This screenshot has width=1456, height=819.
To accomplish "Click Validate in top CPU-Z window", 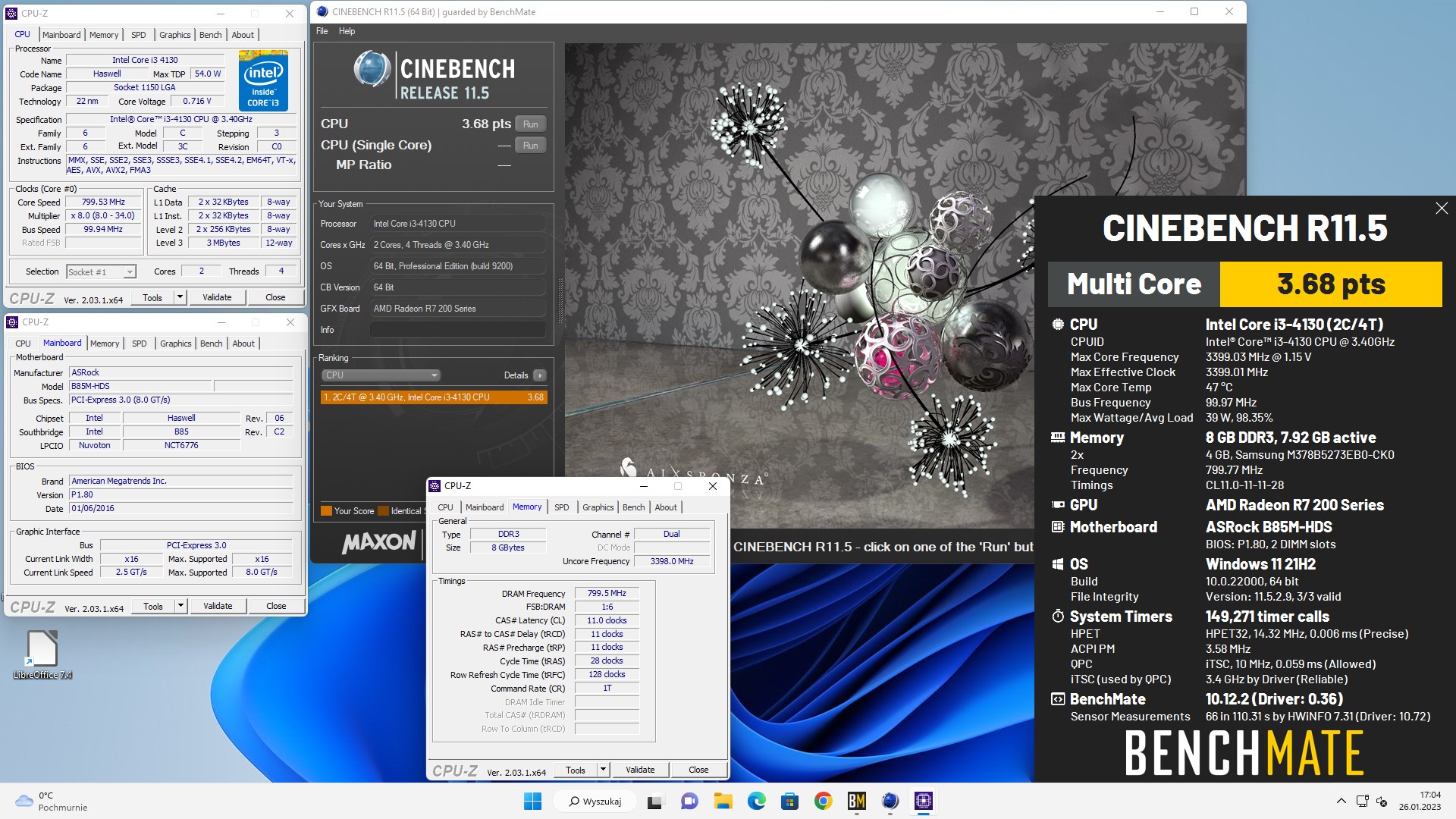I will pyautogui.click(x=217, y=297).
